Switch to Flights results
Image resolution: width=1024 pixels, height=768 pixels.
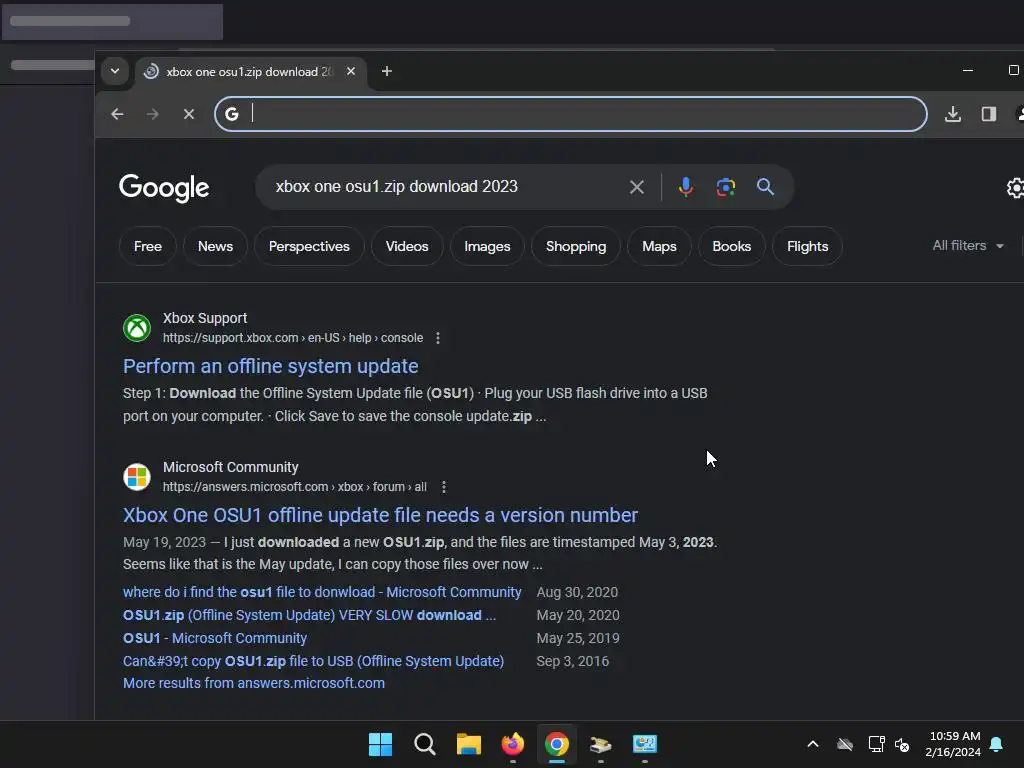807,246
